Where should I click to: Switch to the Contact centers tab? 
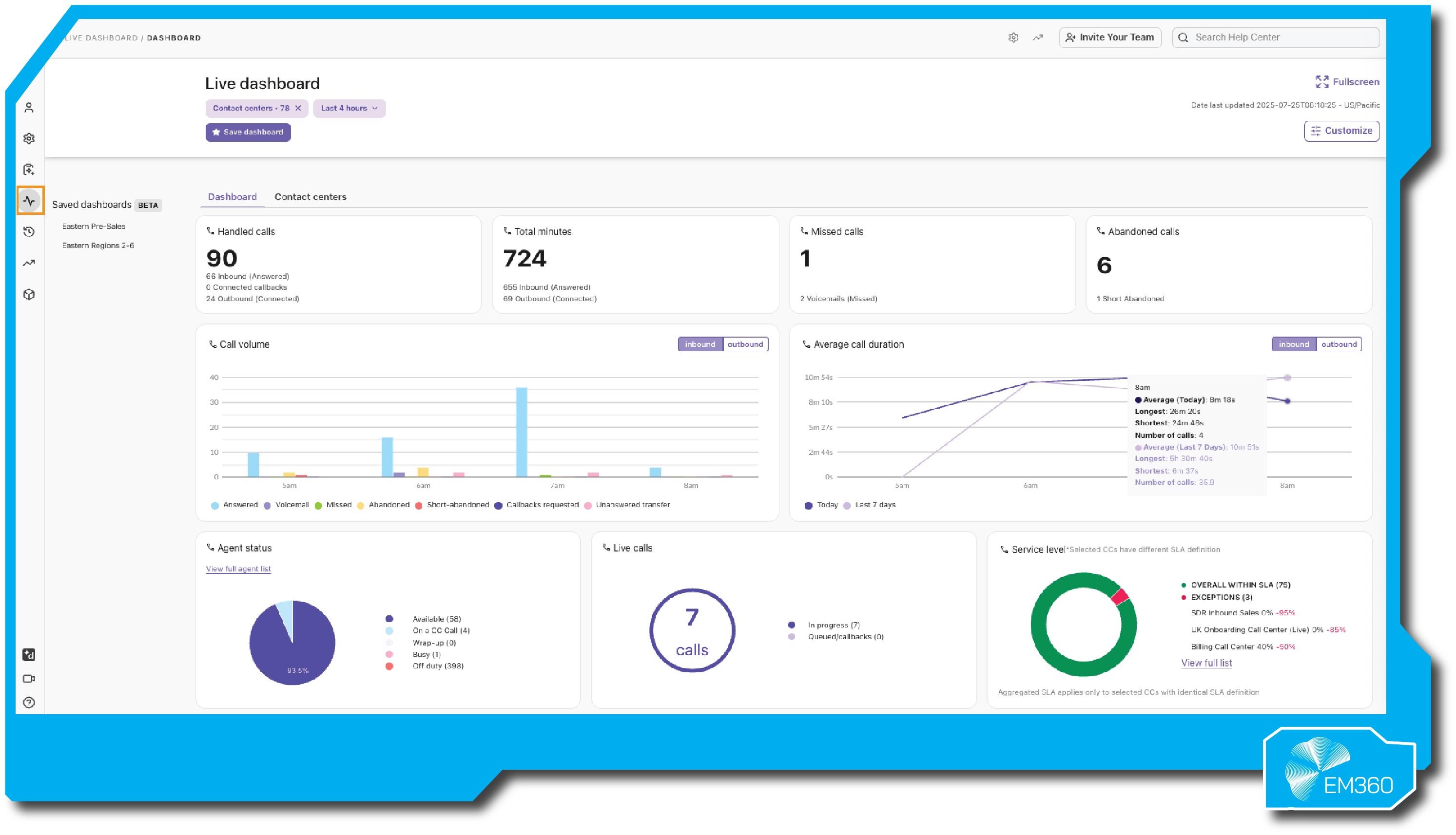pyautogui.click(x=311, y=197)
